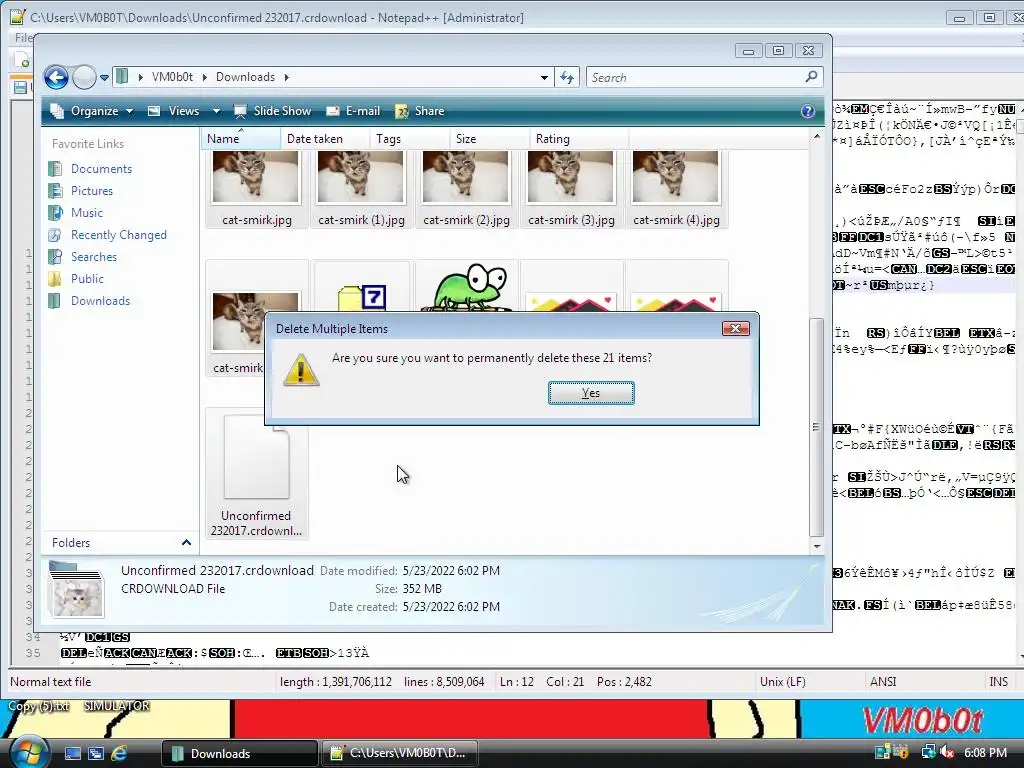Screen dimensions: 1024x768
Task: Expand the arrow after Downloads breadcrumb
Action: click(x=286, y=77)
